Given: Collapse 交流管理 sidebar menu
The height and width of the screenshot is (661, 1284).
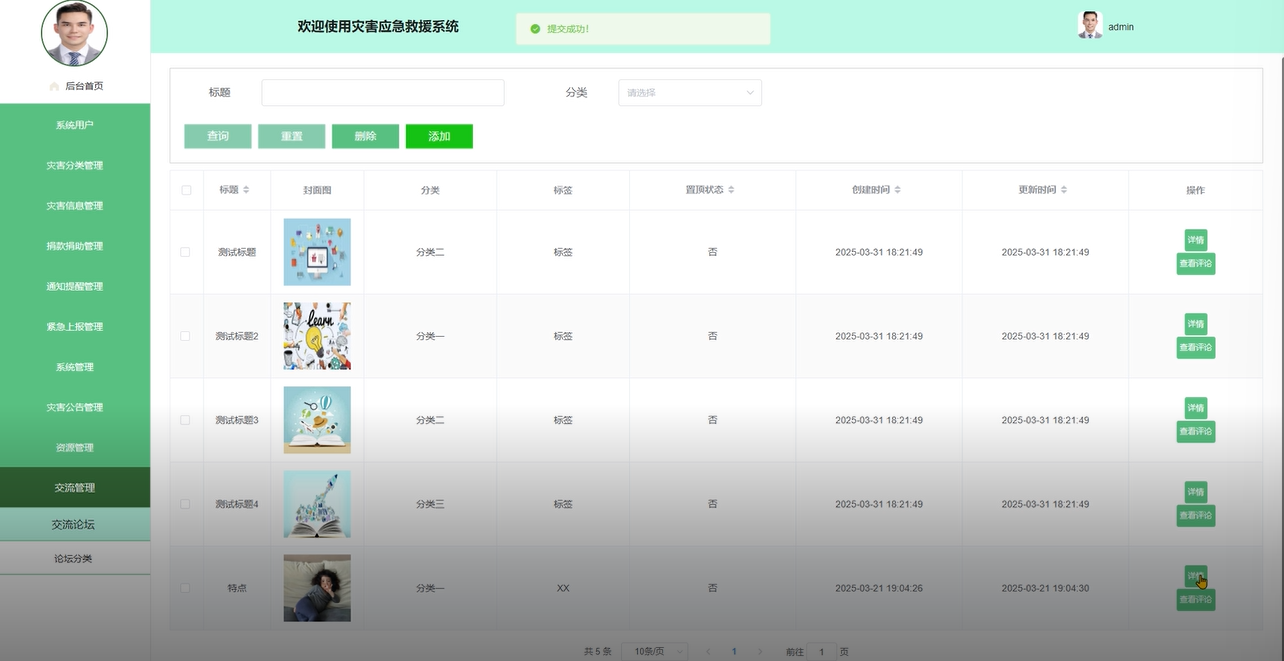Looking at the screenshot, I should 75,488.
